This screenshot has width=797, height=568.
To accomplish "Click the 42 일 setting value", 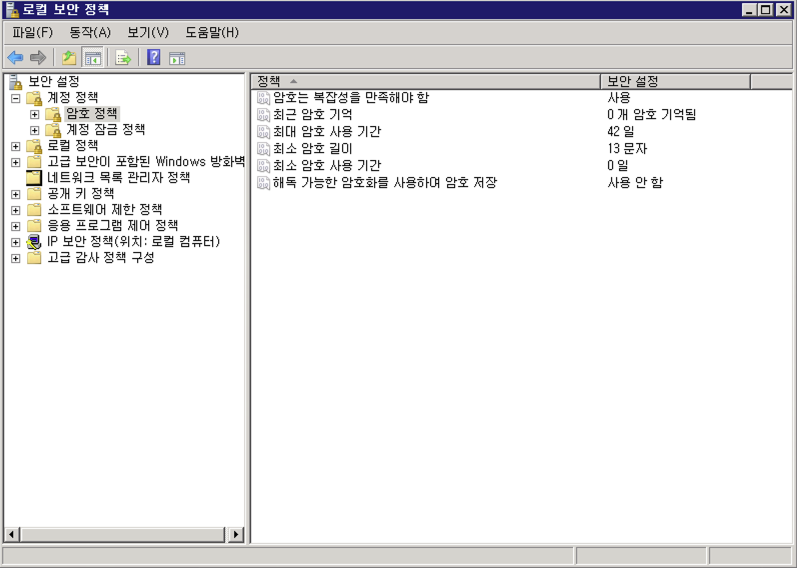I will [x=621, y=132].
